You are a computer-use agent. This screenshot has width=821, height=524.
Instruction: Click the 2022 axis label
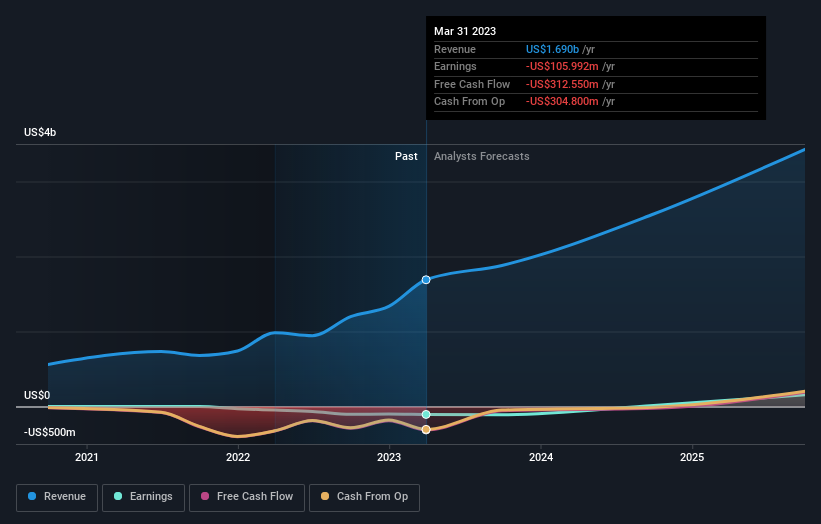(x=238, y=458)
